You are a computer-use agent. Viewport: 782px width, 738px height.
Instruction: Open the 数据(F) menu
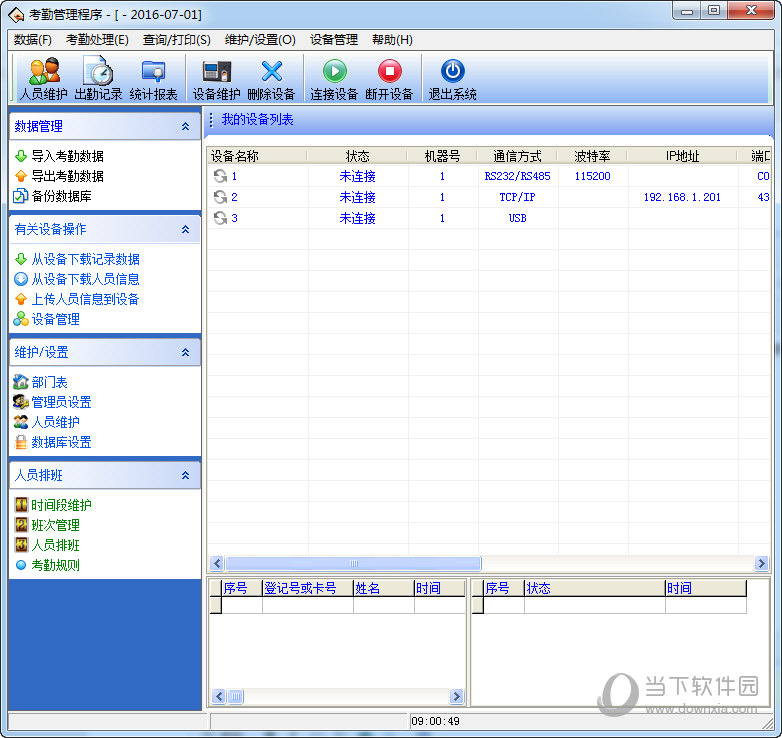(x=33, y=40)
